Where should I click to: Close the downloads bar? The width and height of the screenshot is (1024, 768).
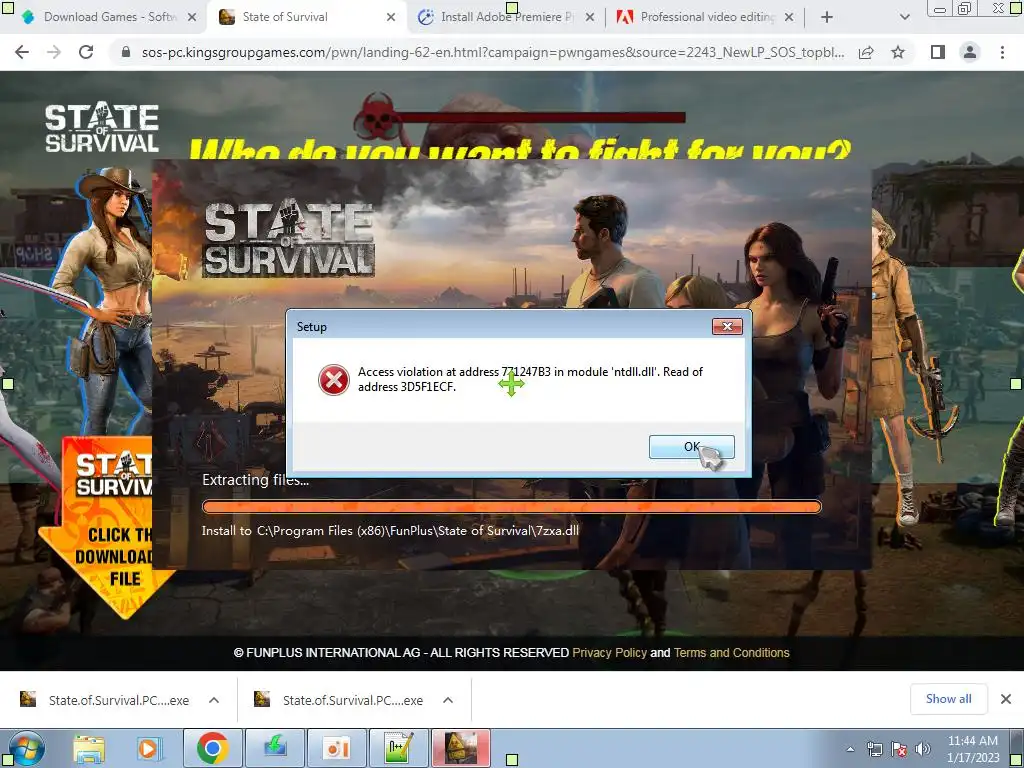[x=1006, y=699]
